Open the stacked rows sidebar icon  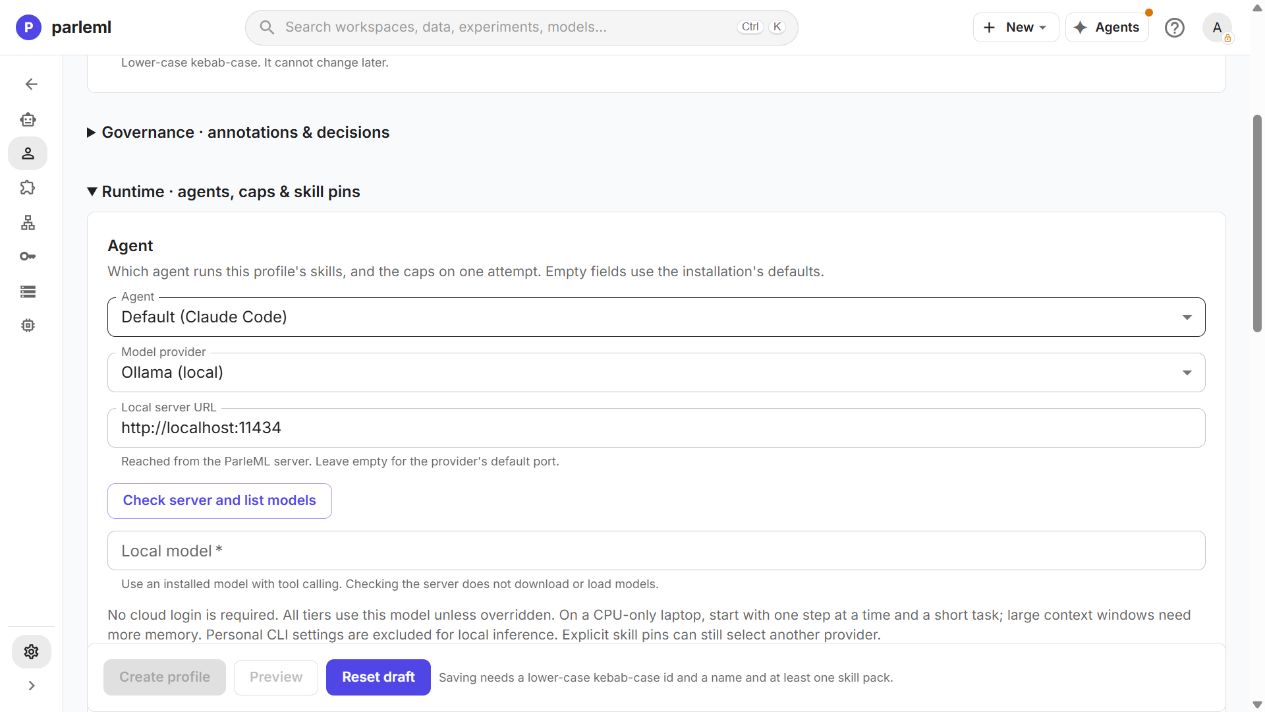click(28, 291)
